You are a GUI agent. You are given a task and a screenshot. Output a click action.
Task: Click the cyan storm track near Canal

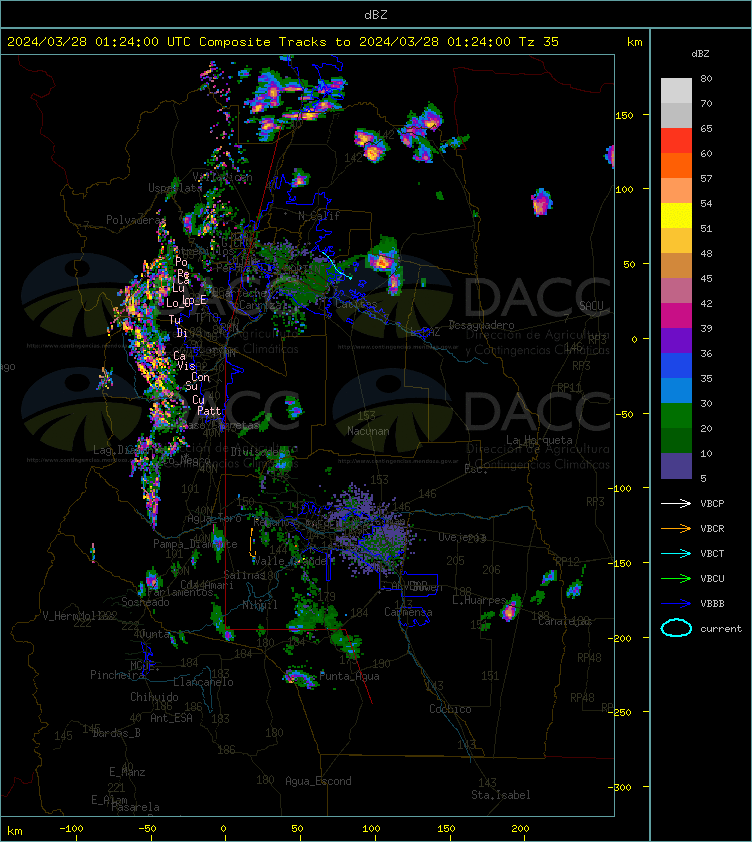coord(337,265)
